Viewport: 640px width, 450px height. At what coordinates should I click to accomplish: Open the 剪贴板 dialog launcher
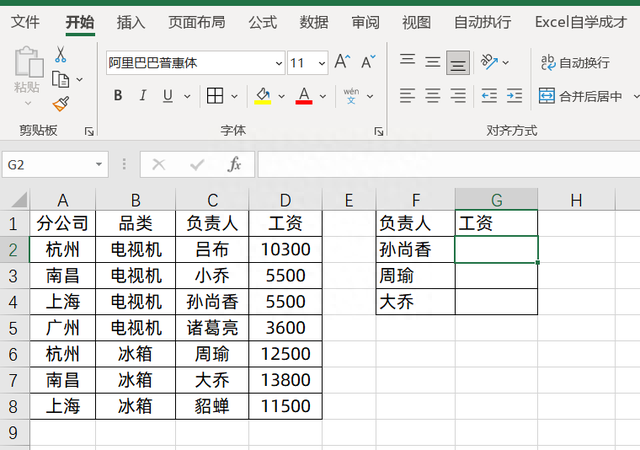click(89, 131)
